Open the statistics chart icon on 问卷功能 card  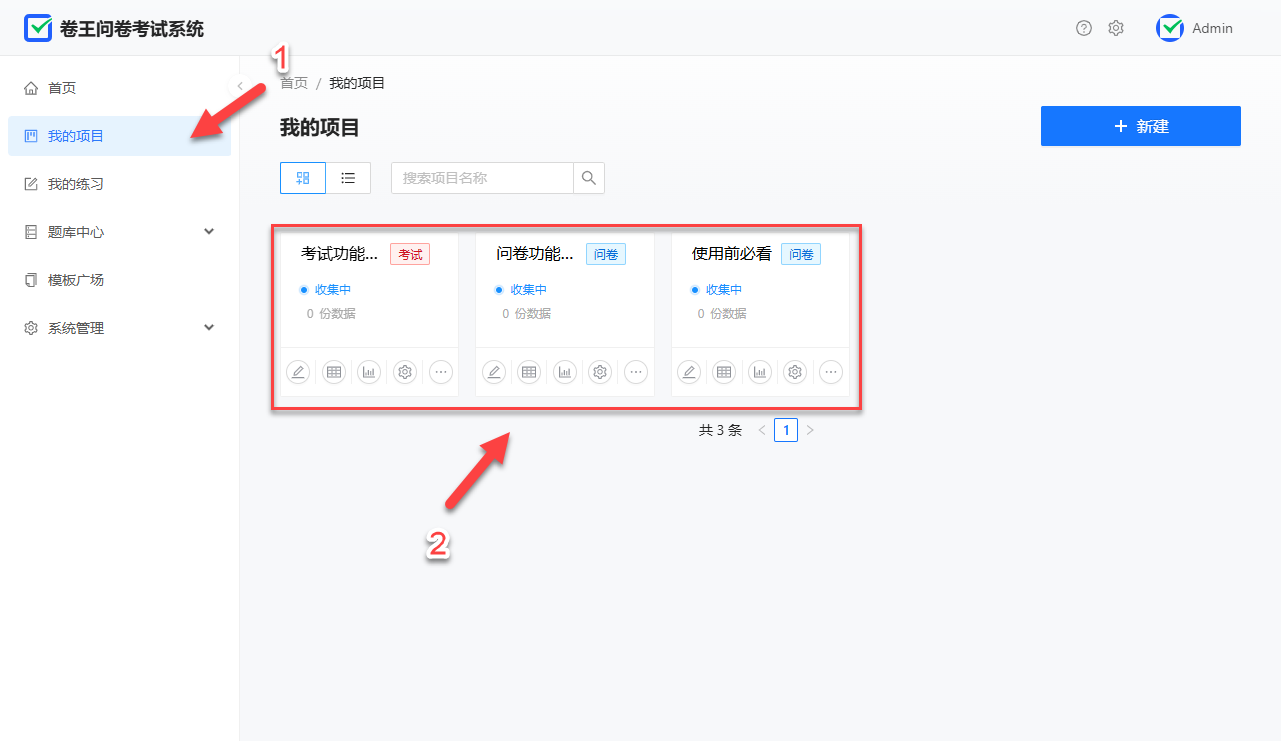(565, 372)
